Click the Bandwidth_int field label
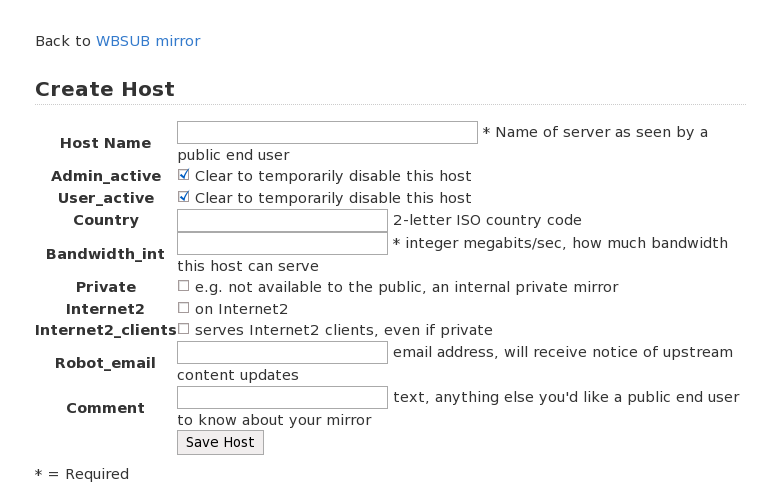 (x=105, y=254)
